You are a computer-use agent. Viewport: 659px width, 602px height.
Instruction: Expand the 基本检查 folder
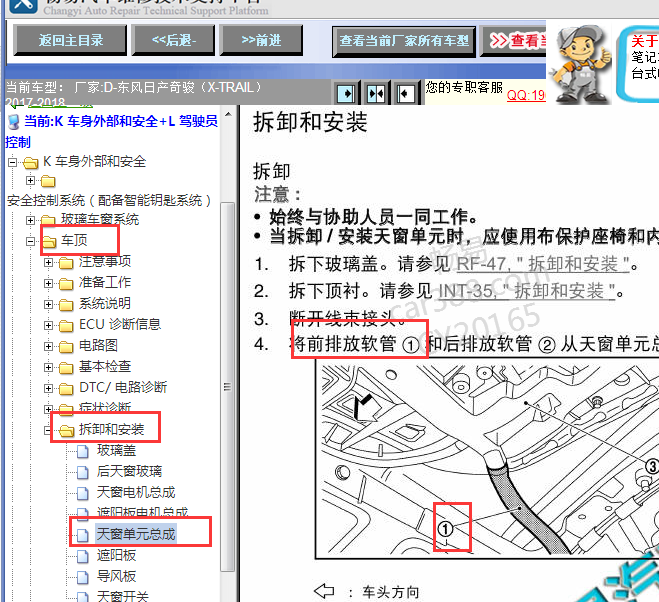click(x=48, y=367)
